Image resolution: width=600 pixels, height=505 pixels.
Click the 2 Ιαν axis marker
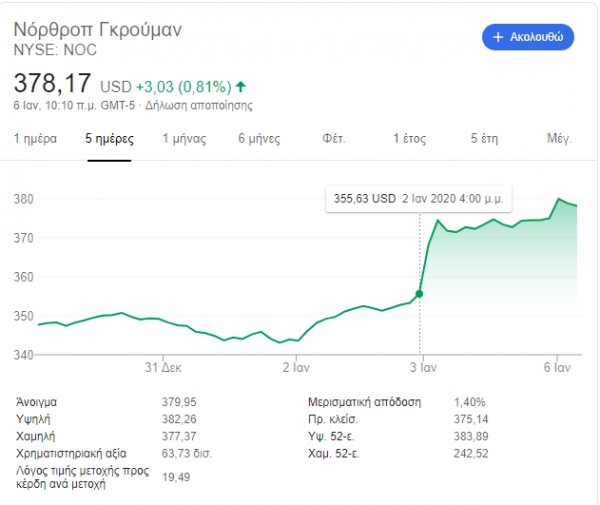coord(296,368)
